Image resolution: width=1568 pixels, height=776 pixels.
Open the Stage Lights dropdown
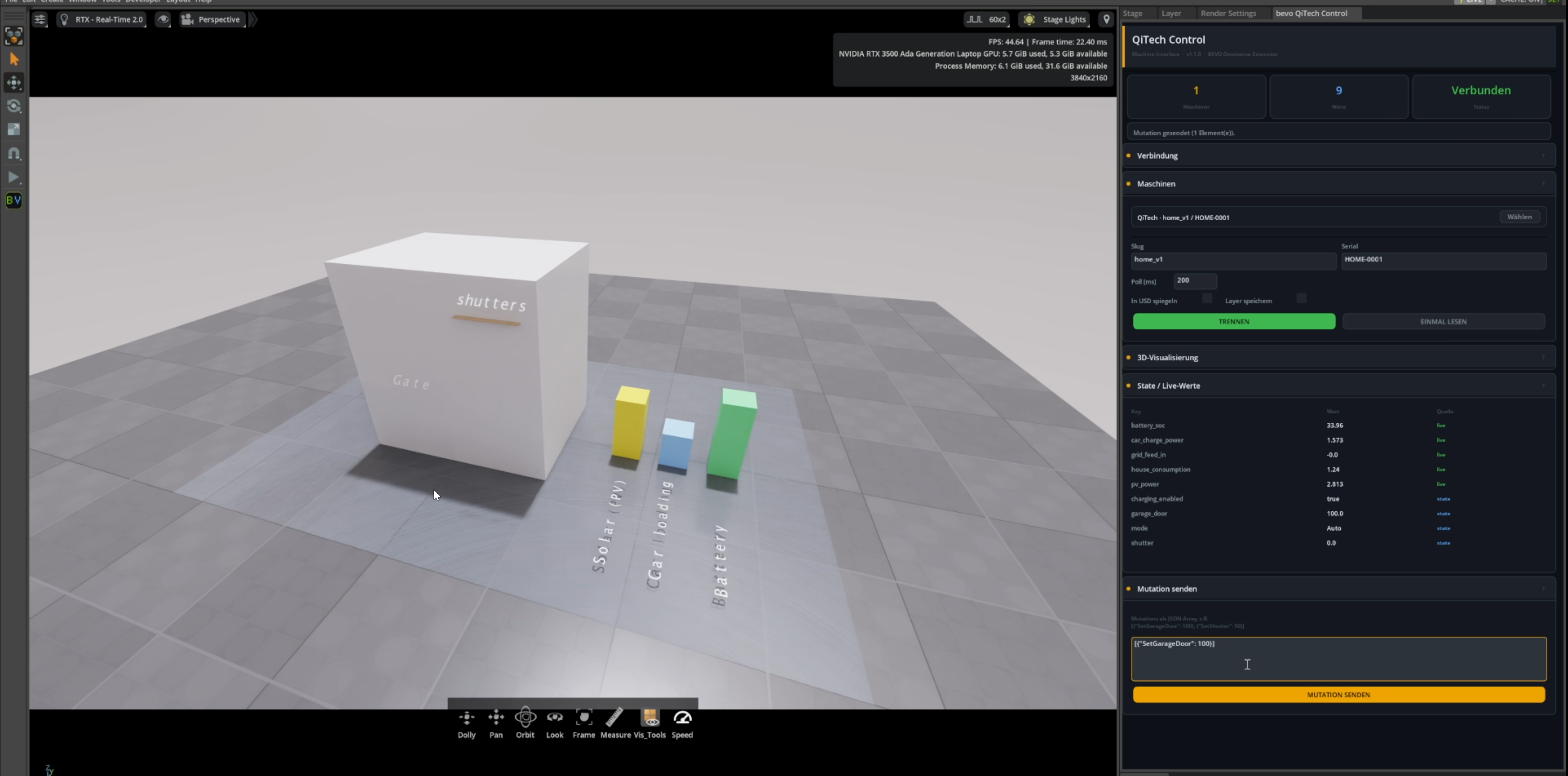click(x=1055, y=19)
